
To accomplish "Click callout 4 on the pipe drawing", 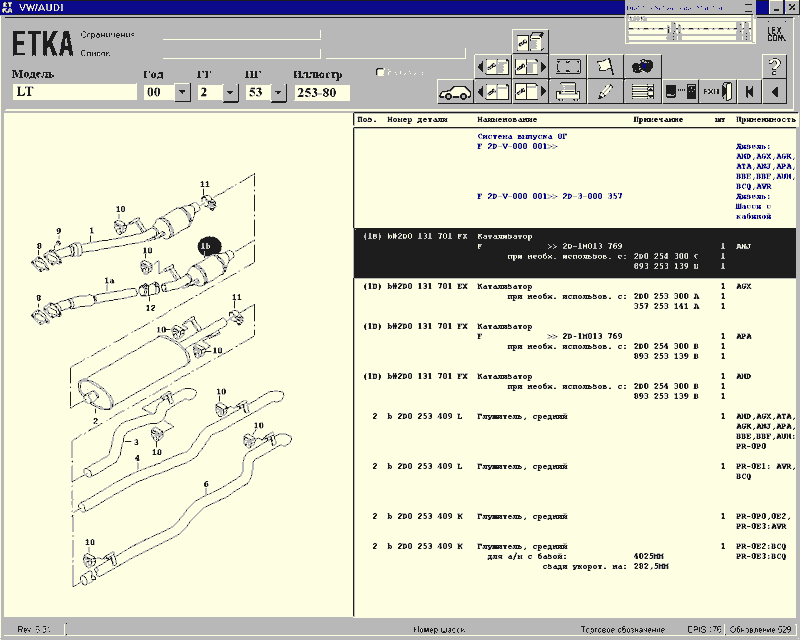I will [x=137, y=459].
